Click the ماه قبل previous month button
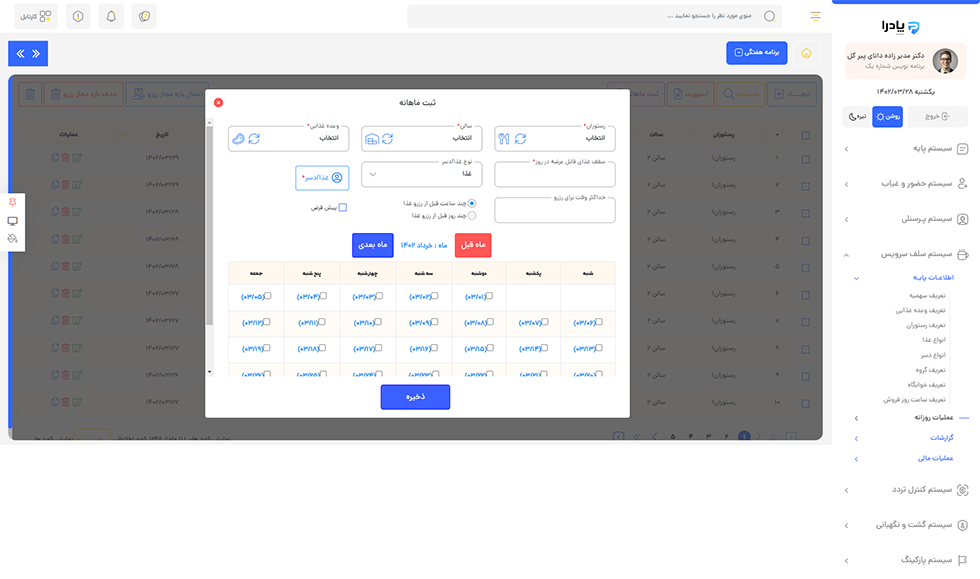This screenshot has height=579, width=980. (x=473, y=245)
